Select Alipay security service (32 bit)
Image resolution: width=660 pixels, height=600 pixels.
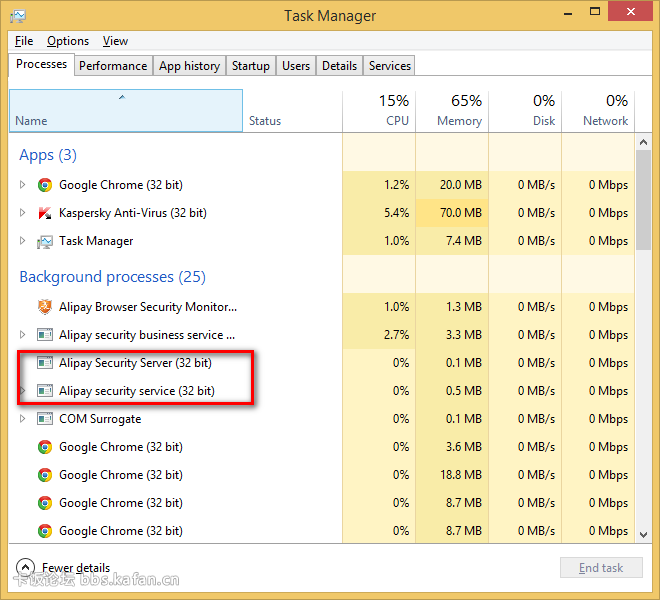(322, 391)
